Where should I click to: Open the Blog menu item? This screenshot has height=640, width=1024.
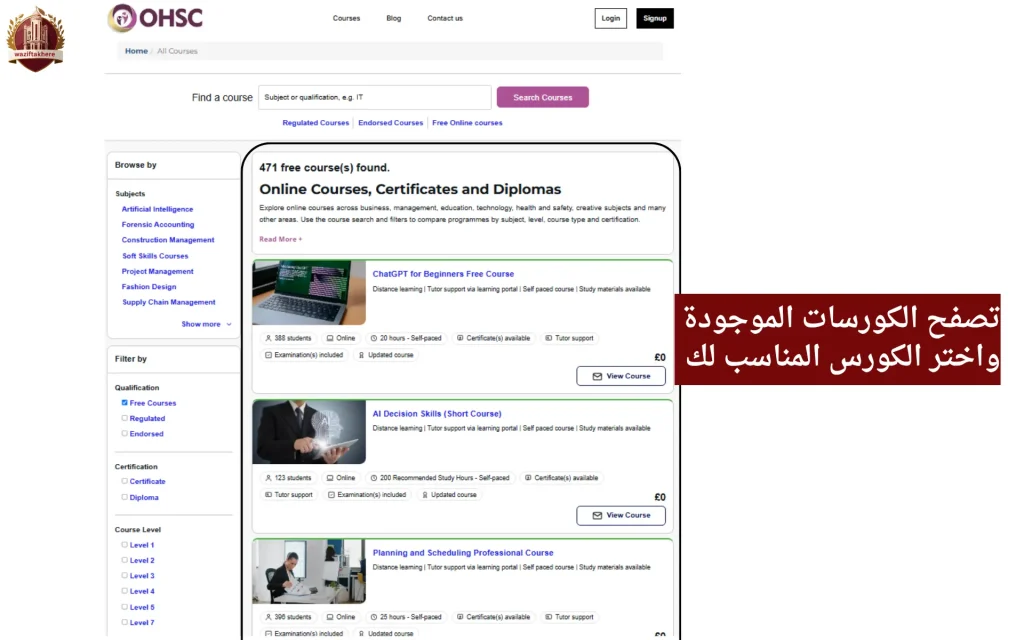pyautogui.click(x=394, y=18)
